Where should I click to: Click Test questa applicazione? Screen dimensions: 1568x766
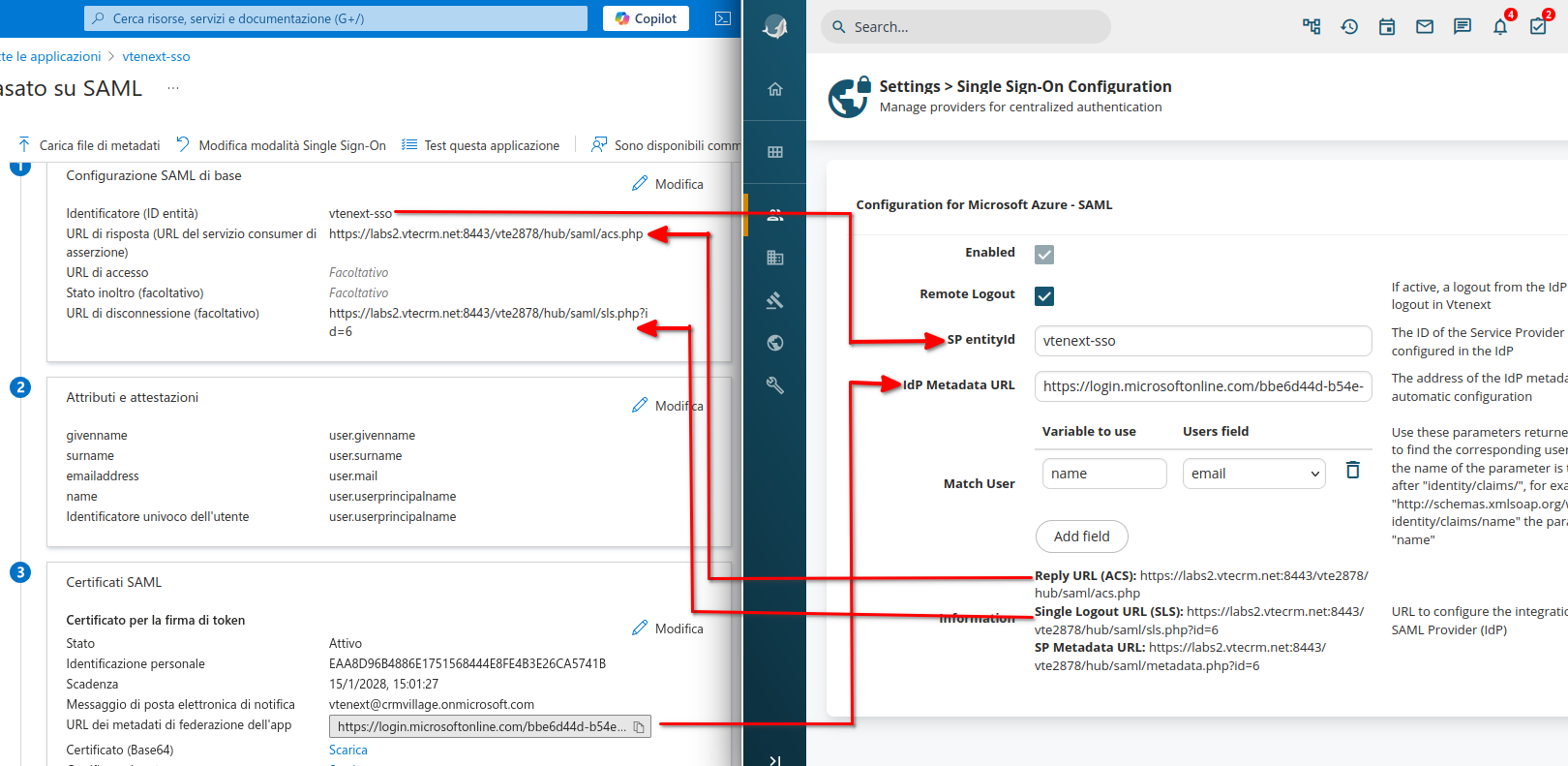coord(480,145)
